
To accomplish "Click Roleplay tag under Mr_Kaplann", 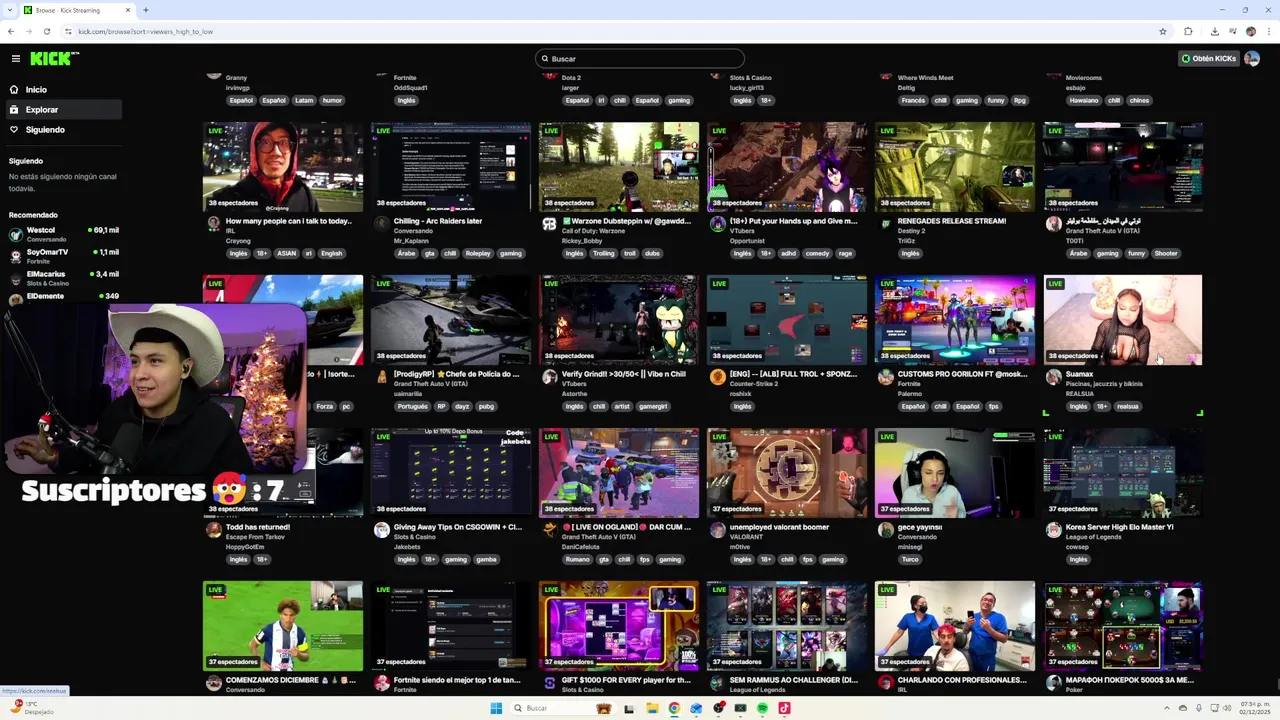I will coord(478,254).
